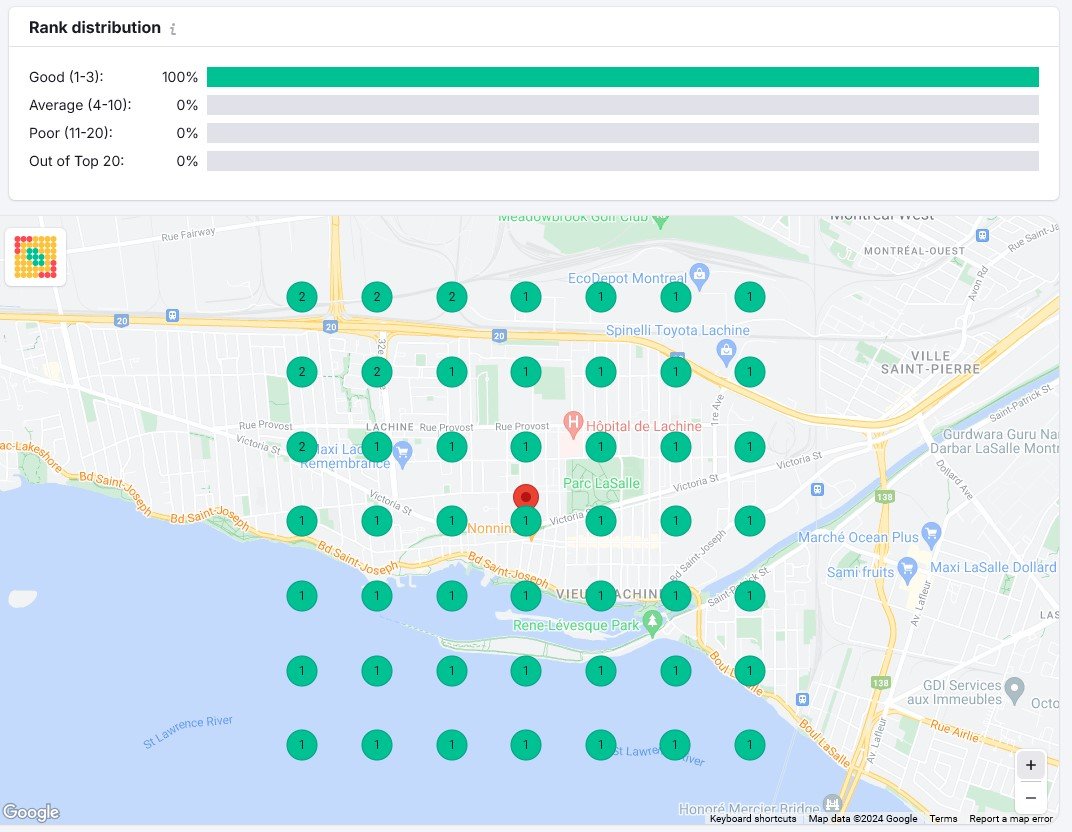The image size is (1072, 832).
Task: Open the map Terms link
Action: 943,818
